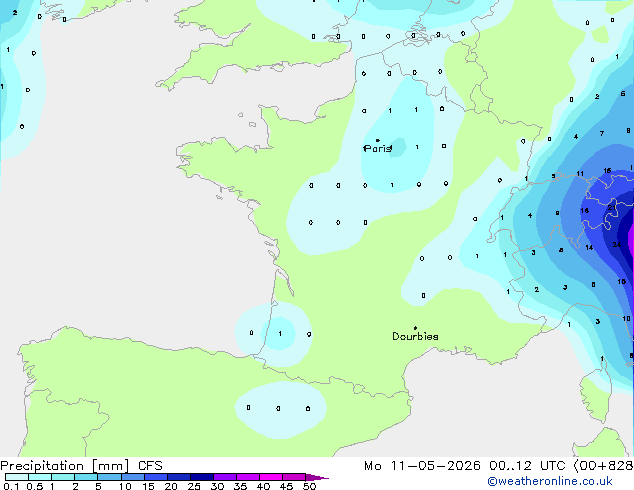Click the 40–45 mm magenta legend swatch
This screenshot has width=634, height=490.
(x=271, y=477)
